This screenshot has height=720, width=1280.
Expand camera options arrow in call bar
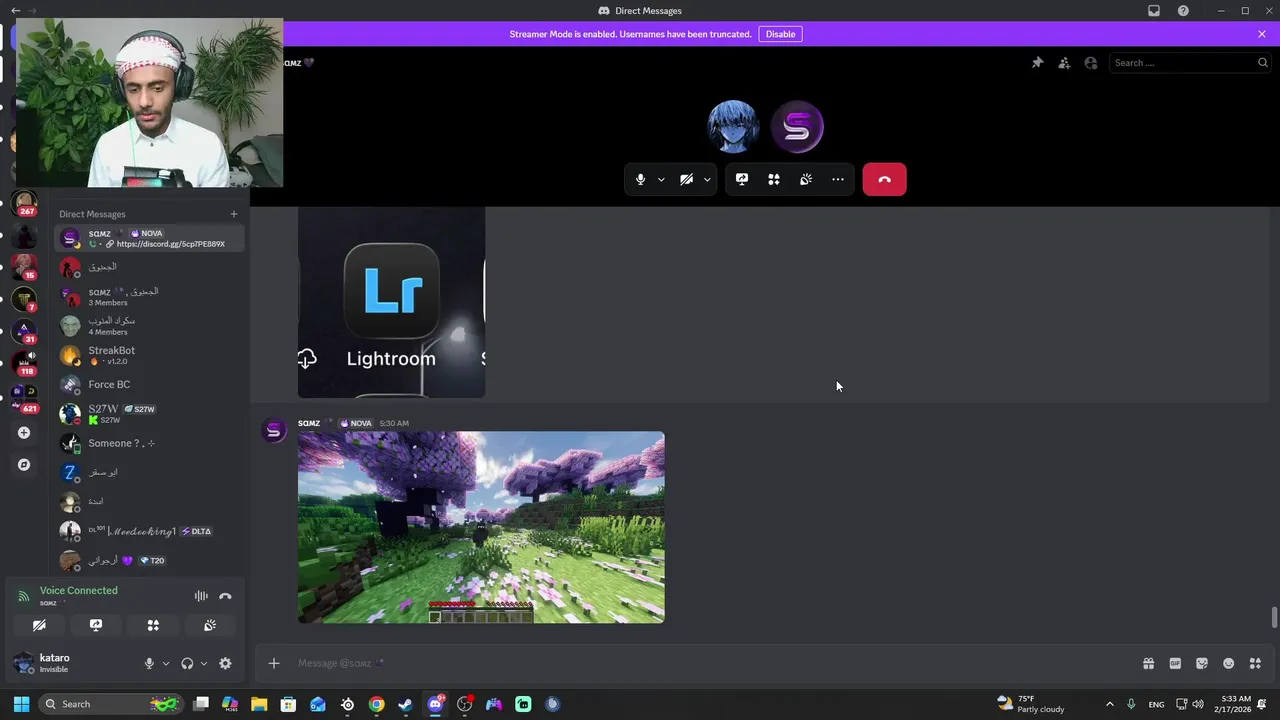tap(707, 179)
